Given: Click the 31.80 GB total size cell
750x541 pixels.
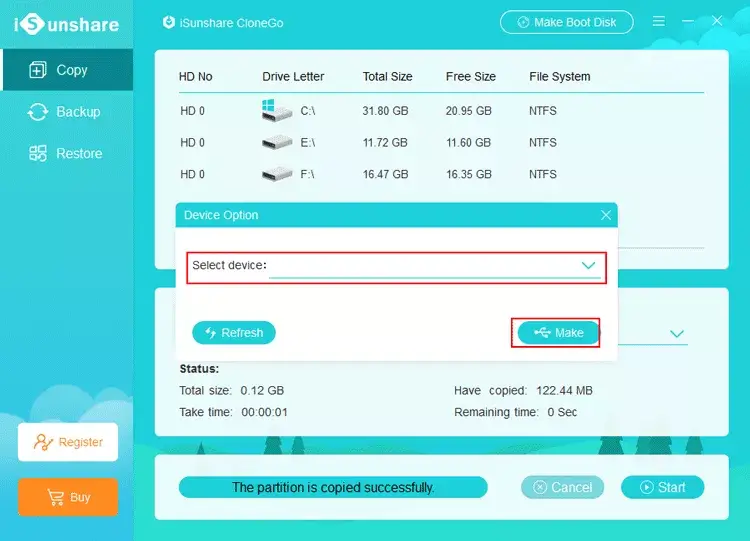Looking at the screenshot, I should click(x=385, y=111).
